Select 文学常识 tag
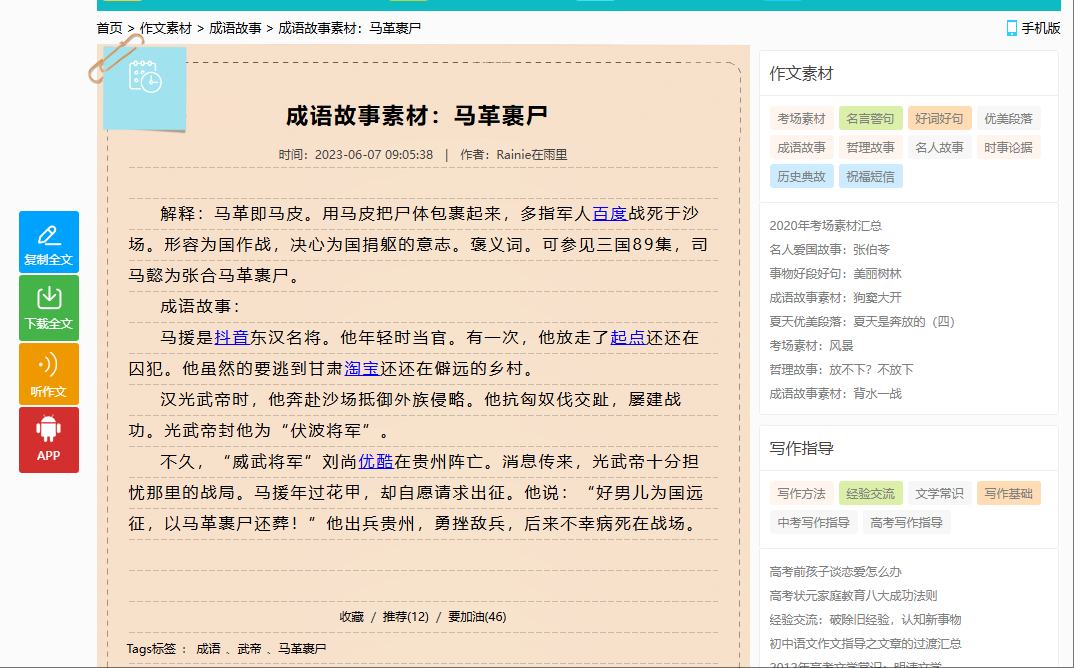 (x=940, y=493)
